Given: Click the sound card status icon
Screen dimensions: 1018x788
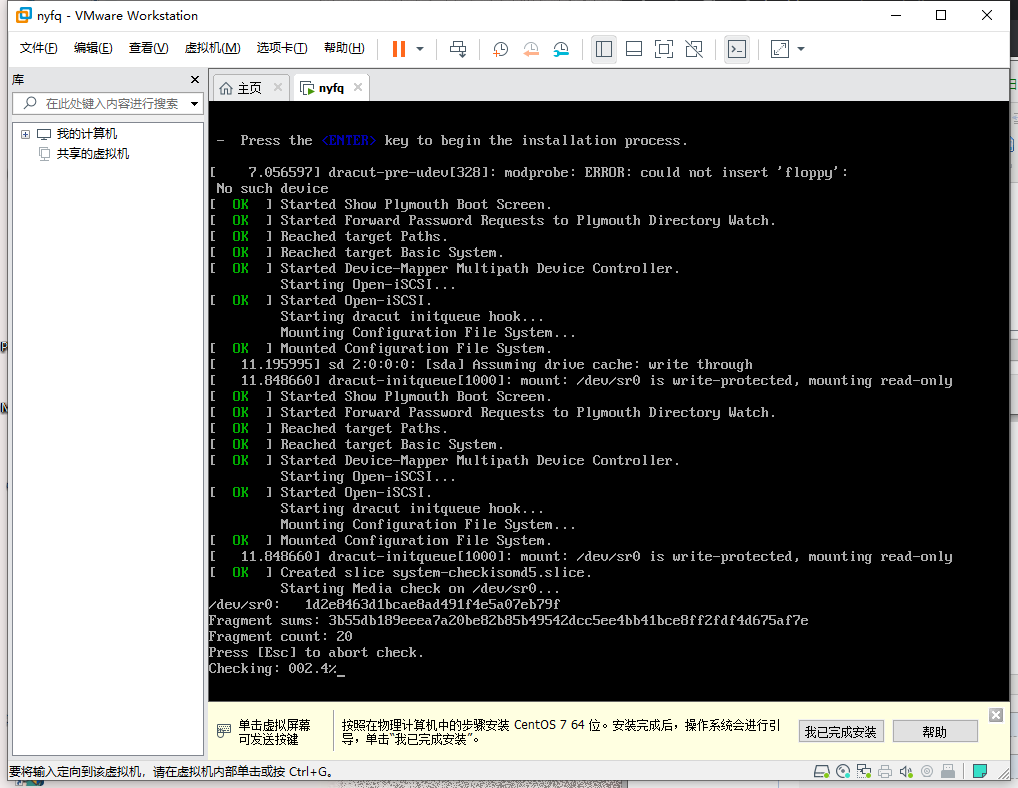Looking at the screenshot, I should (906, 771).
